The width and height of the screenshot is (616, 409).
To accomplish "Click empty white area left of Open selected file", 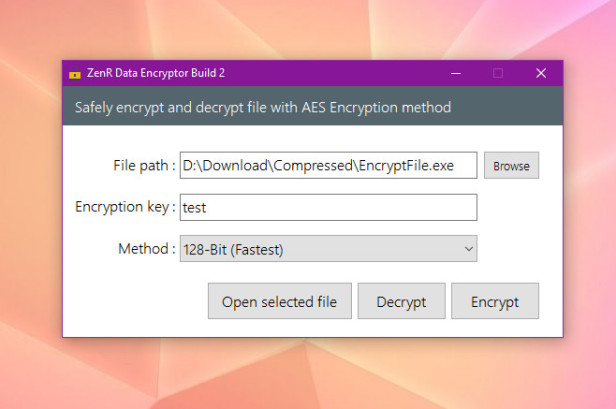I will tap(135, 302).
